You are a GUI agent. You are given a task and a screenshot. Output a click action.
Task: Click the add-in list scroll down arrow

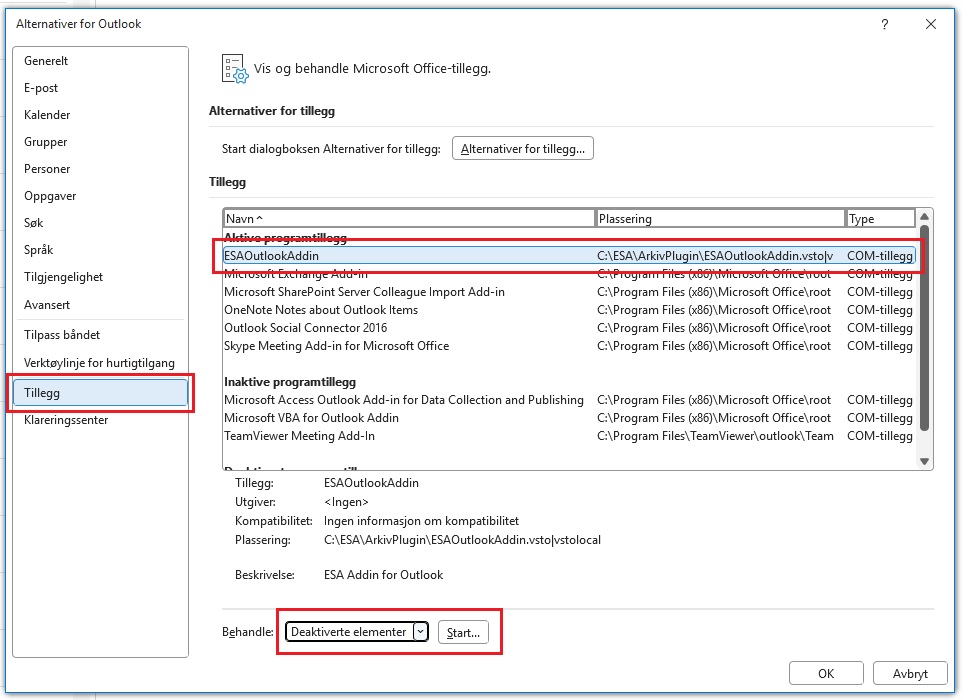tap(924, 462)
